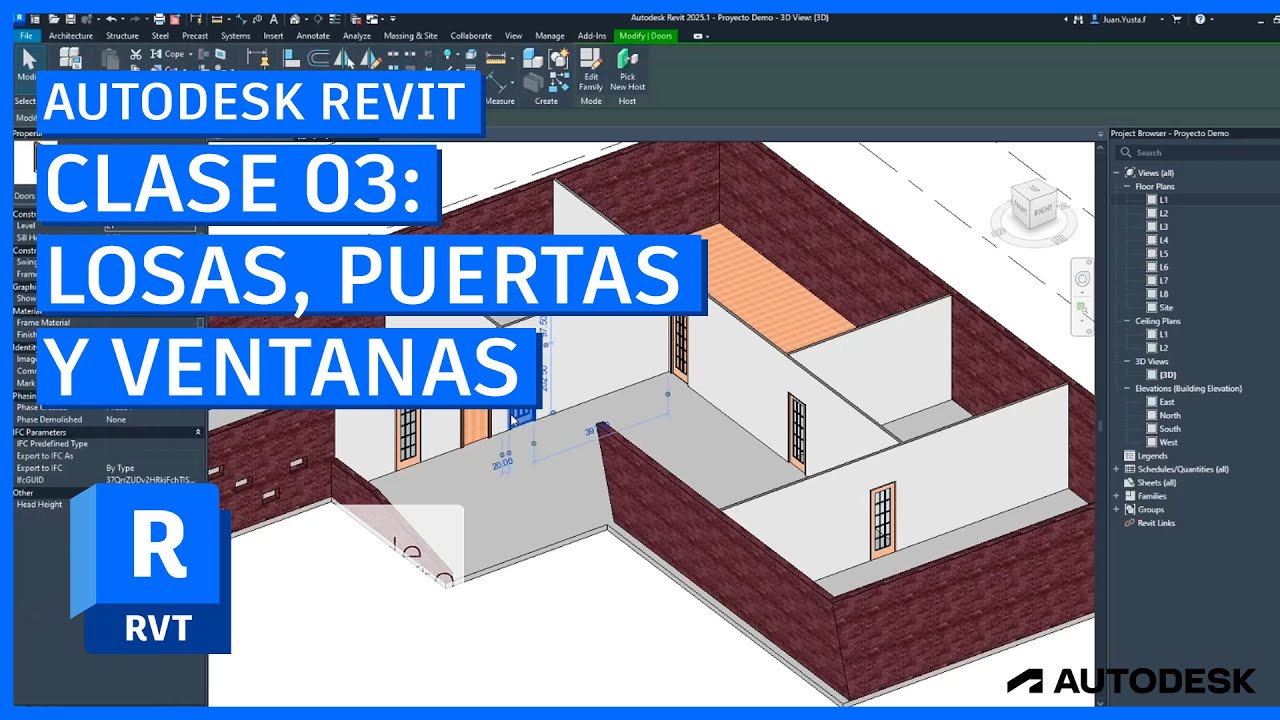Select floor plan L4 in Project Browser

click(1164, 240)
